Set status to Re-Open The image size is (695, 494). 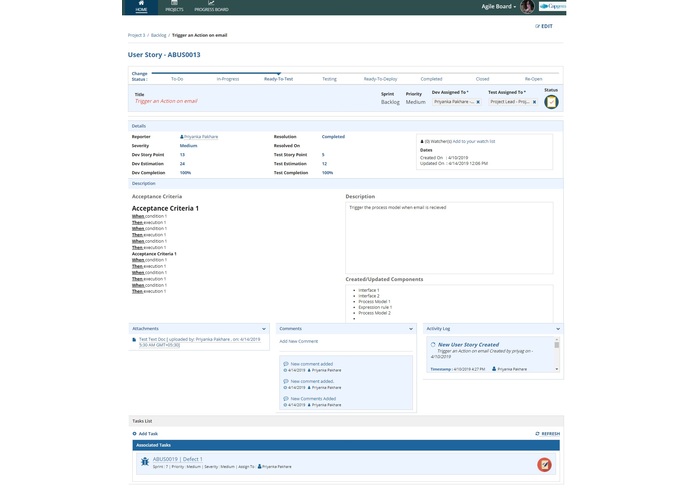(x=533, y=79)
